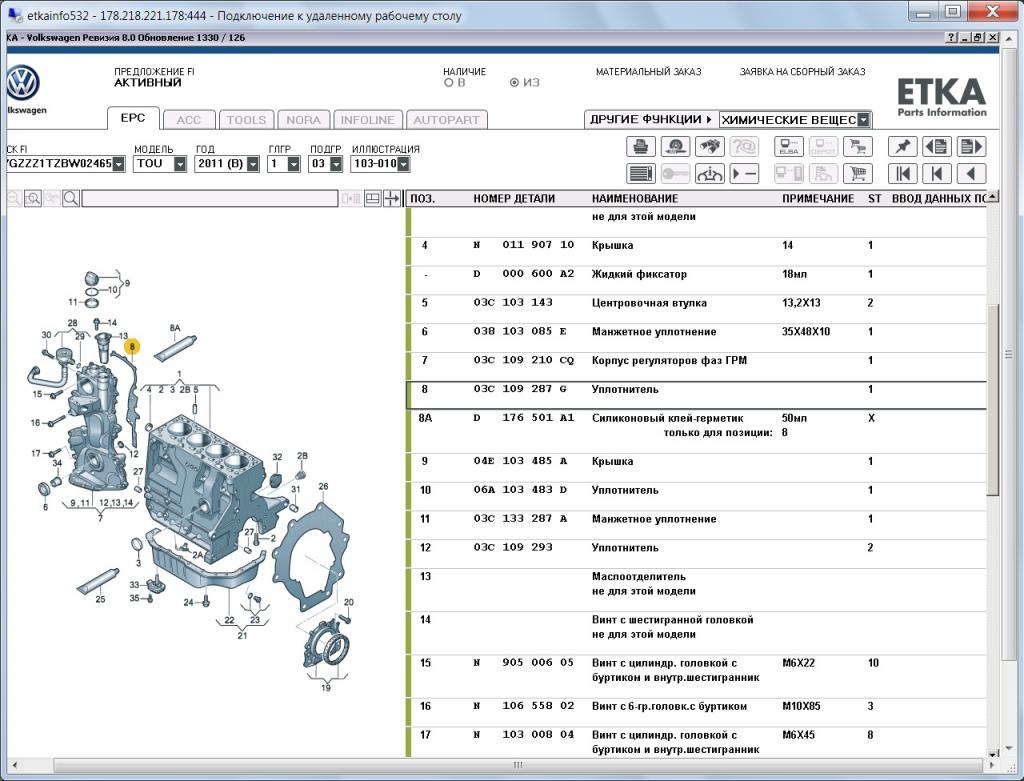Viewport: 1024px width, 781px height.
Task: Go to next illustration page icon
Action: [x=971, y=146]
